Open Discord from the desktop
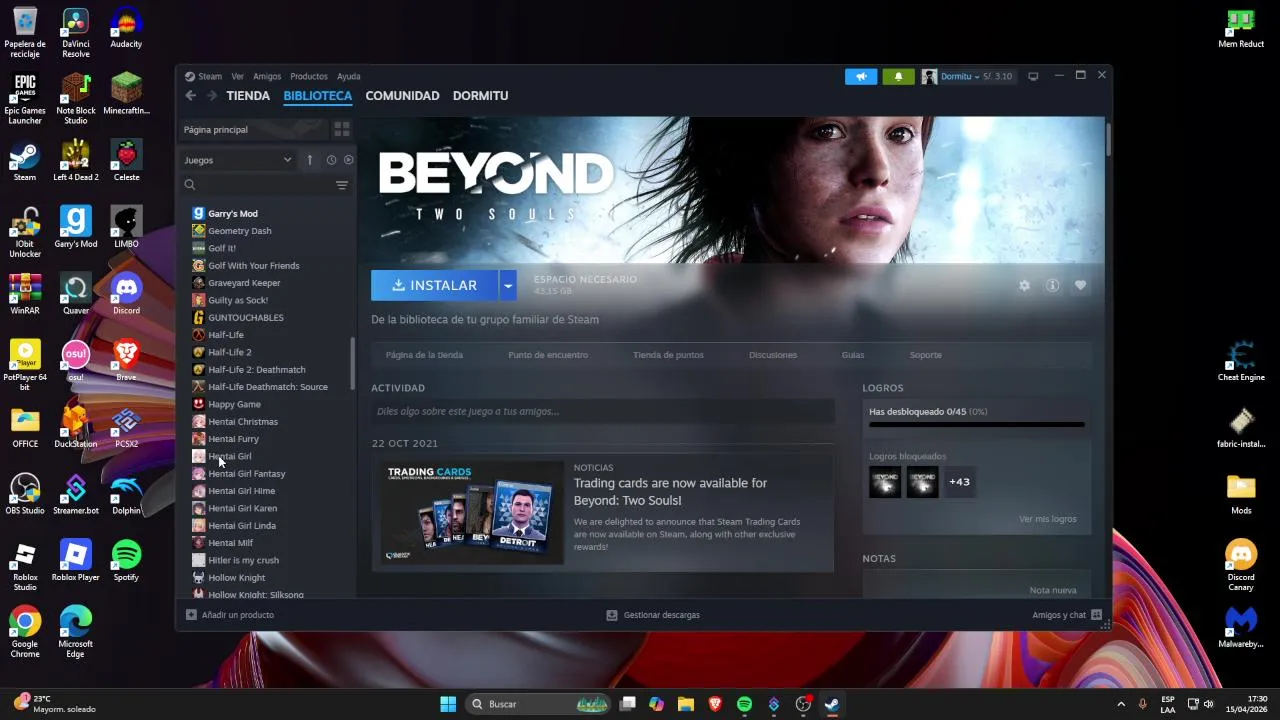 tap(126, 294)
